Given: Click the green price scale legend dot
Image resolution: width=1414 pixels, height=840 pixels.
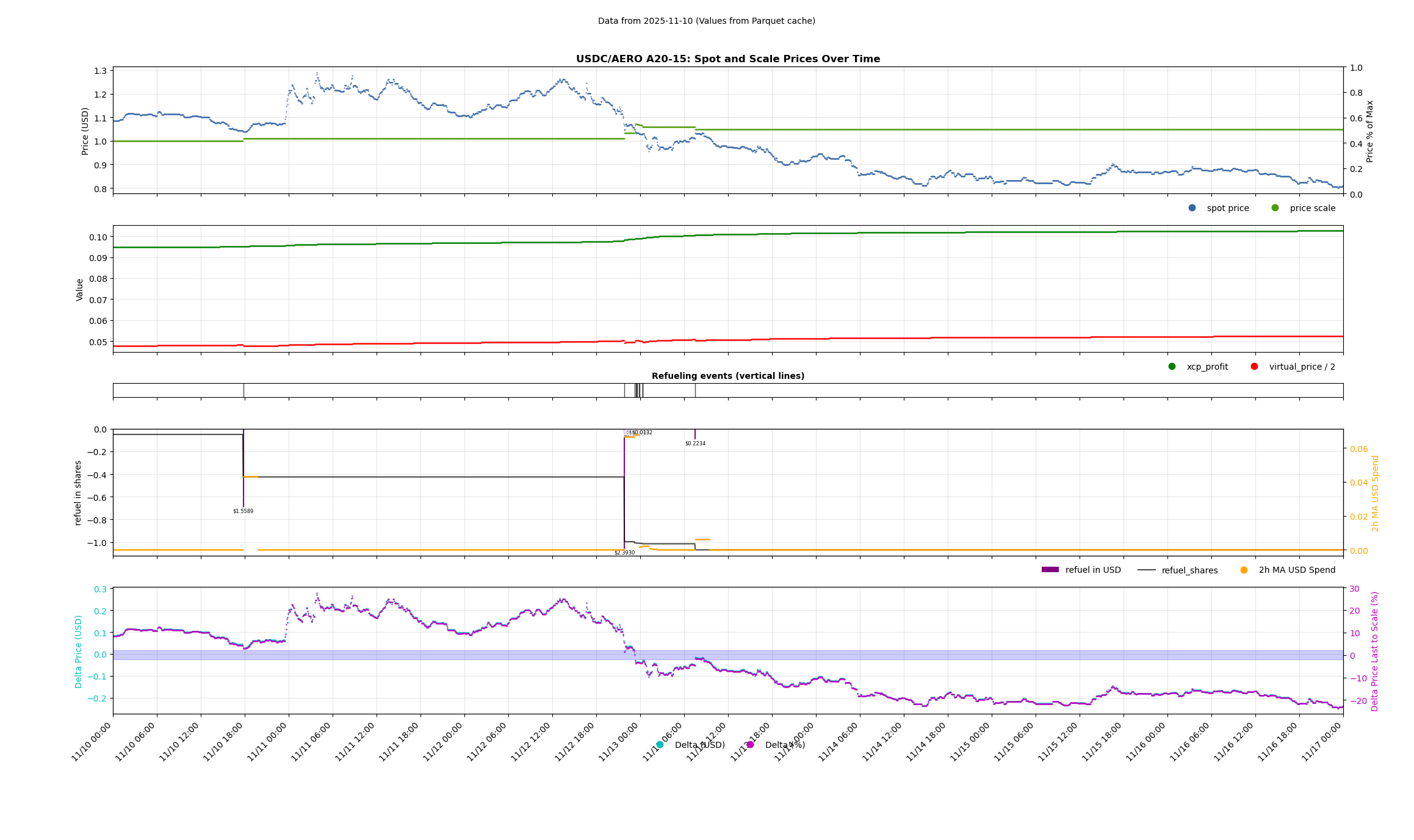Looking at the screenshot, I should (x=1275, y=208).
